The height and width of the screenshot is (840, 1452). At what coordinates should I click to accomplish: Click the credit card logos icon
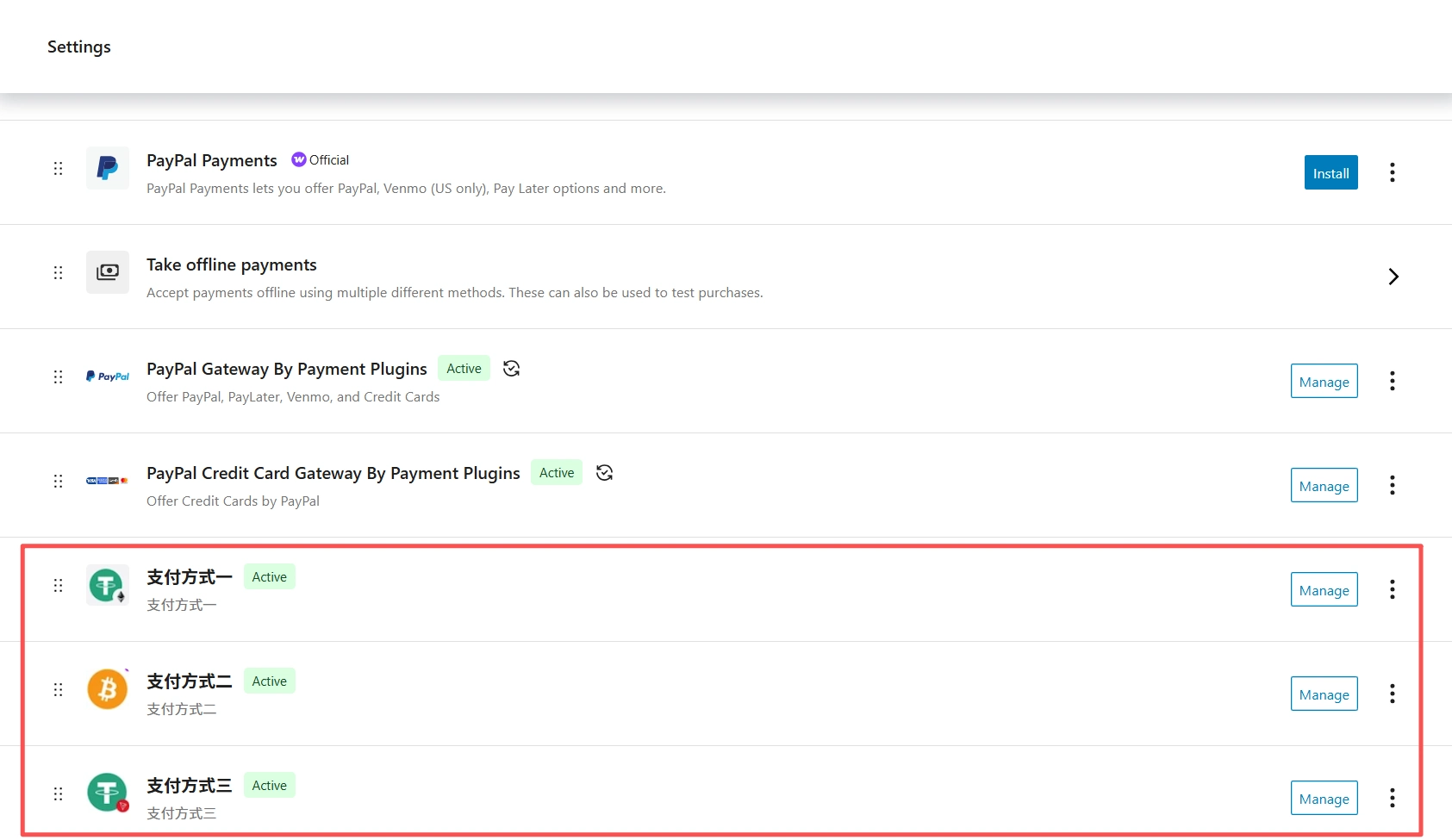point(108,481)
